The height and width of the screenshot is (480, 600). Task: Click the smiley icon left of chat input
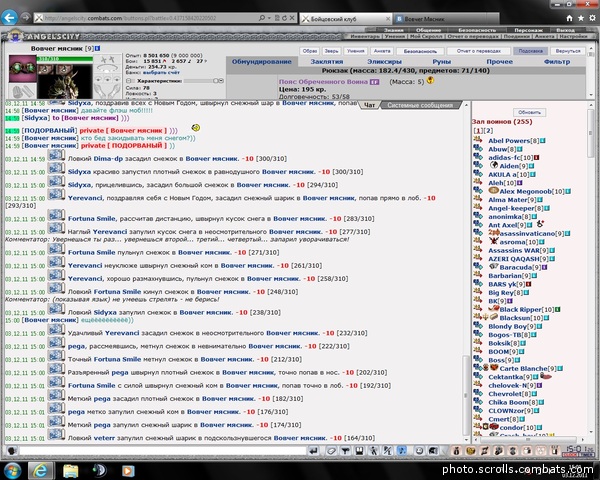(11, 451)
